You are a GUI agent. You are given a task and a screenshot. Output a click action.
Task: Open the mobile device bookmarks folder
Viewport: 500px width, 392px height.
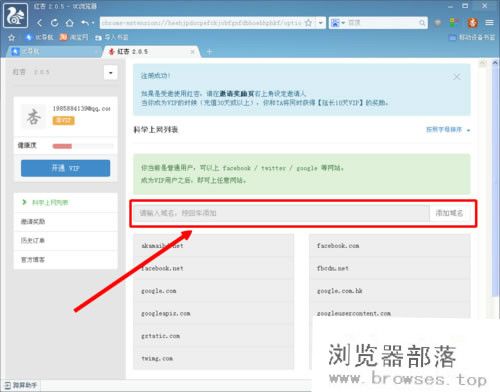[472, 37]
